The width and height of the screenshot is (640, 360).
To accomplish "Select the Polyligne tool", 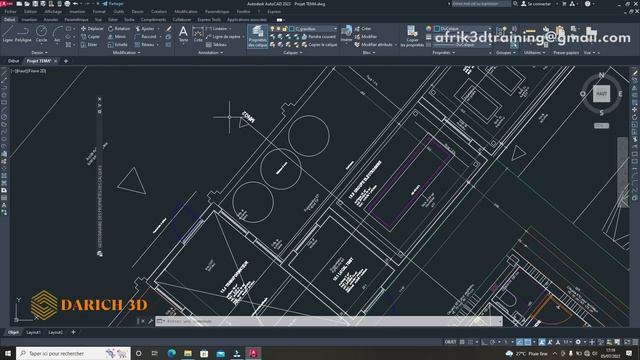I will [23, 33].
